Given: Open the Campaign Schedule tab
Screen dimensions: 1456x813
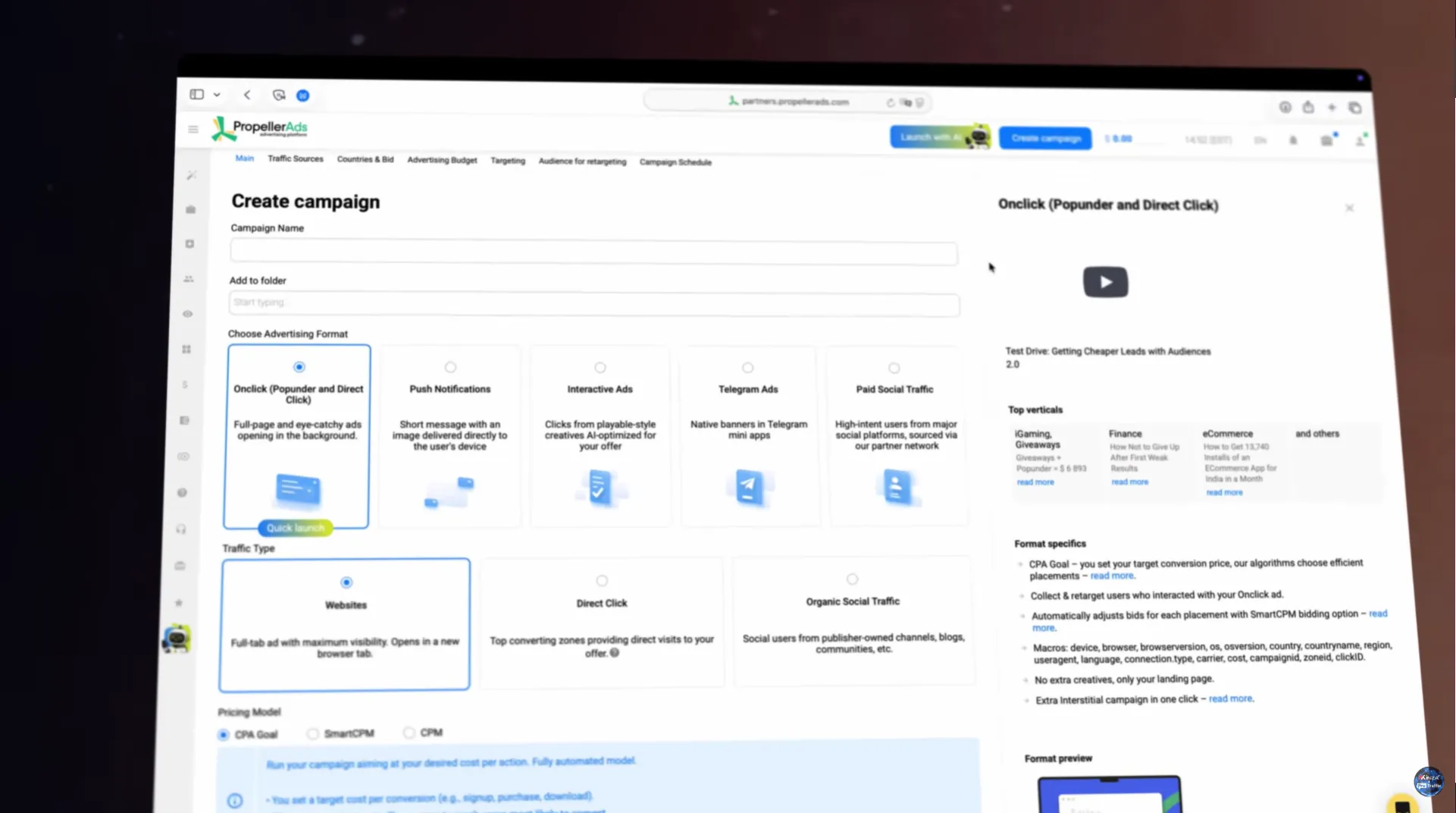Looking at the screenshot, I should [675, 162].
